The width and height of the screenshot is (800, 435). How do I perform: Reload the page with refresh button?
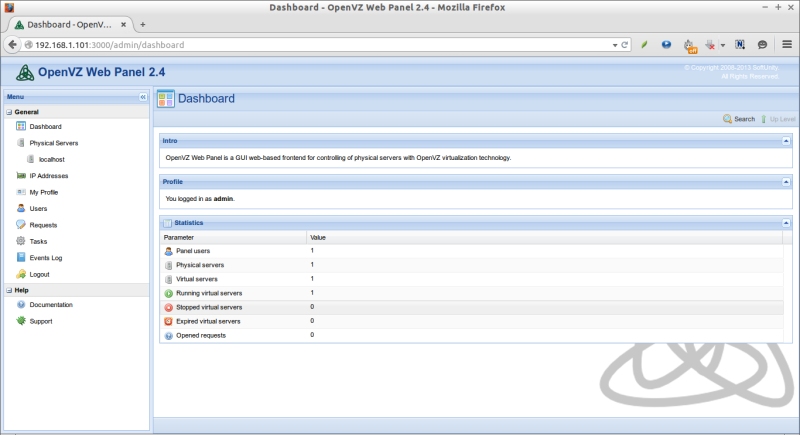point(624,45)
